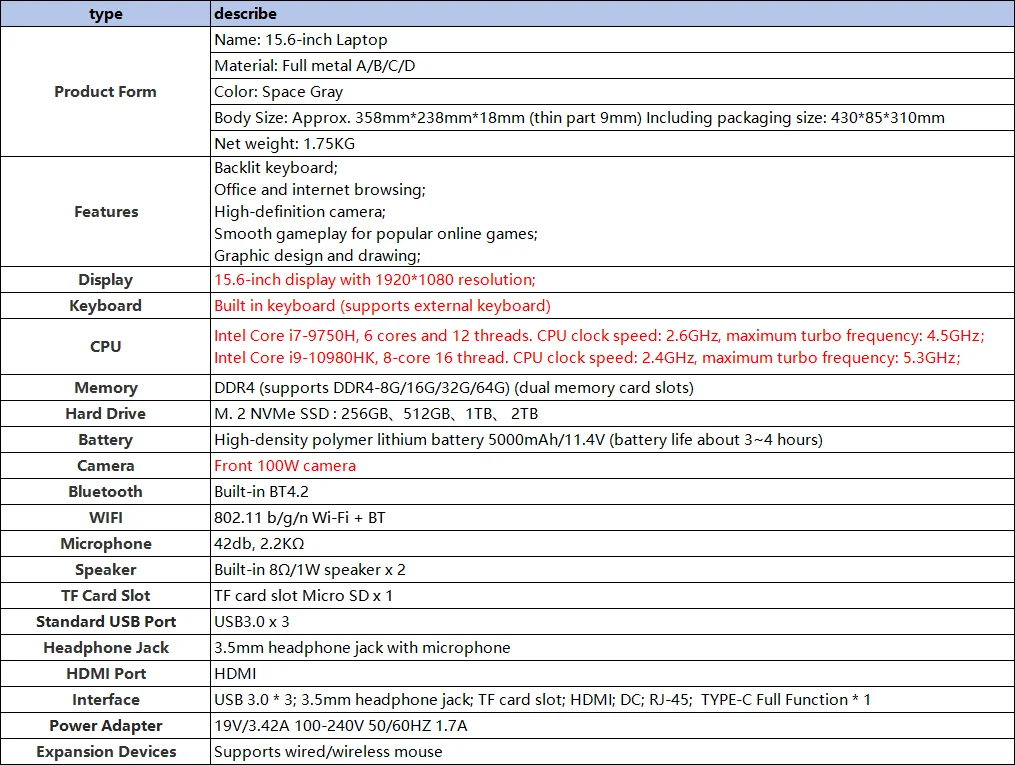Click the 'type' column header
1015x765 pixels.
click(x=106, y=14)
